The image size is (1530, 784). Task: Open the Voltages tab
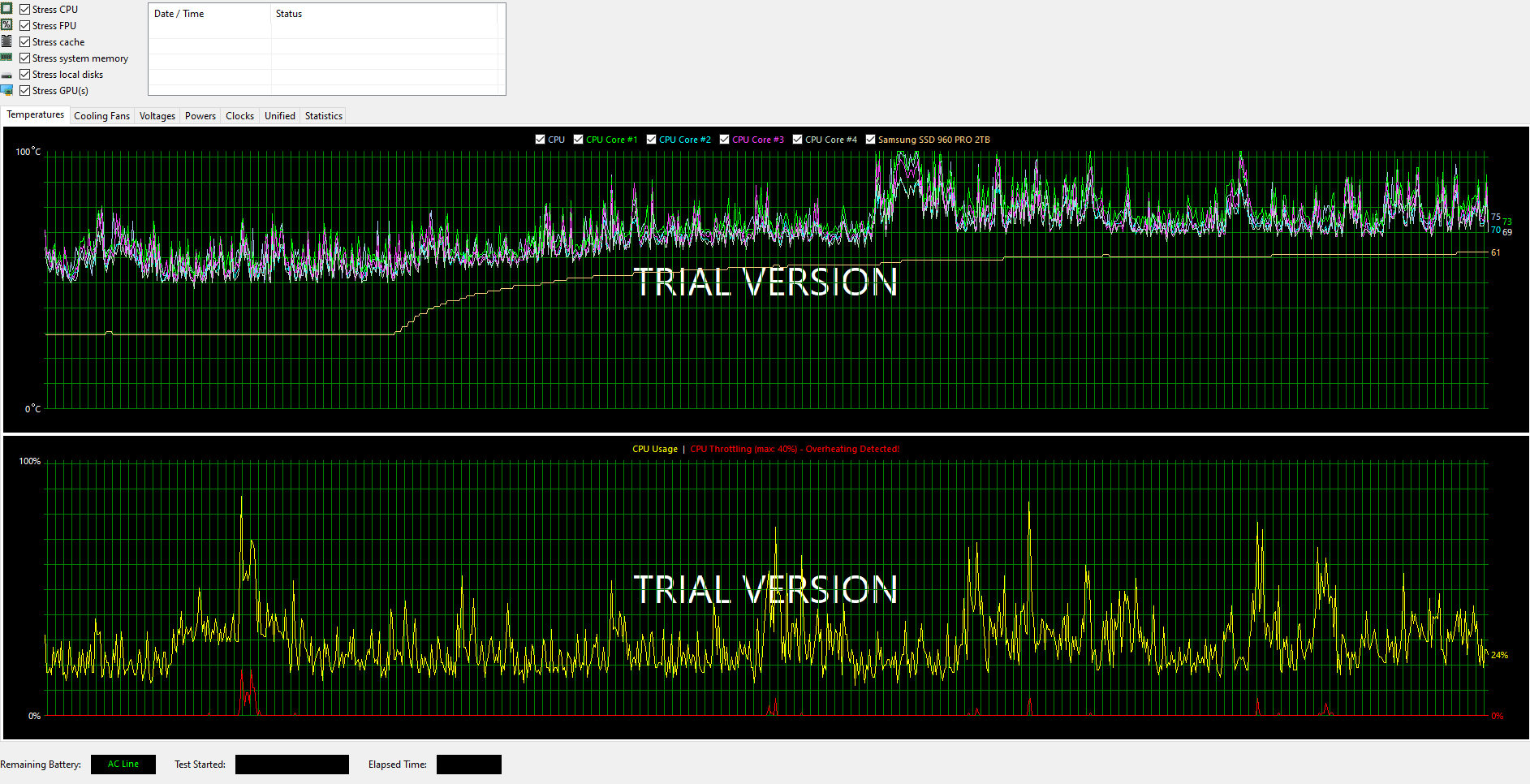pos(157,116)
